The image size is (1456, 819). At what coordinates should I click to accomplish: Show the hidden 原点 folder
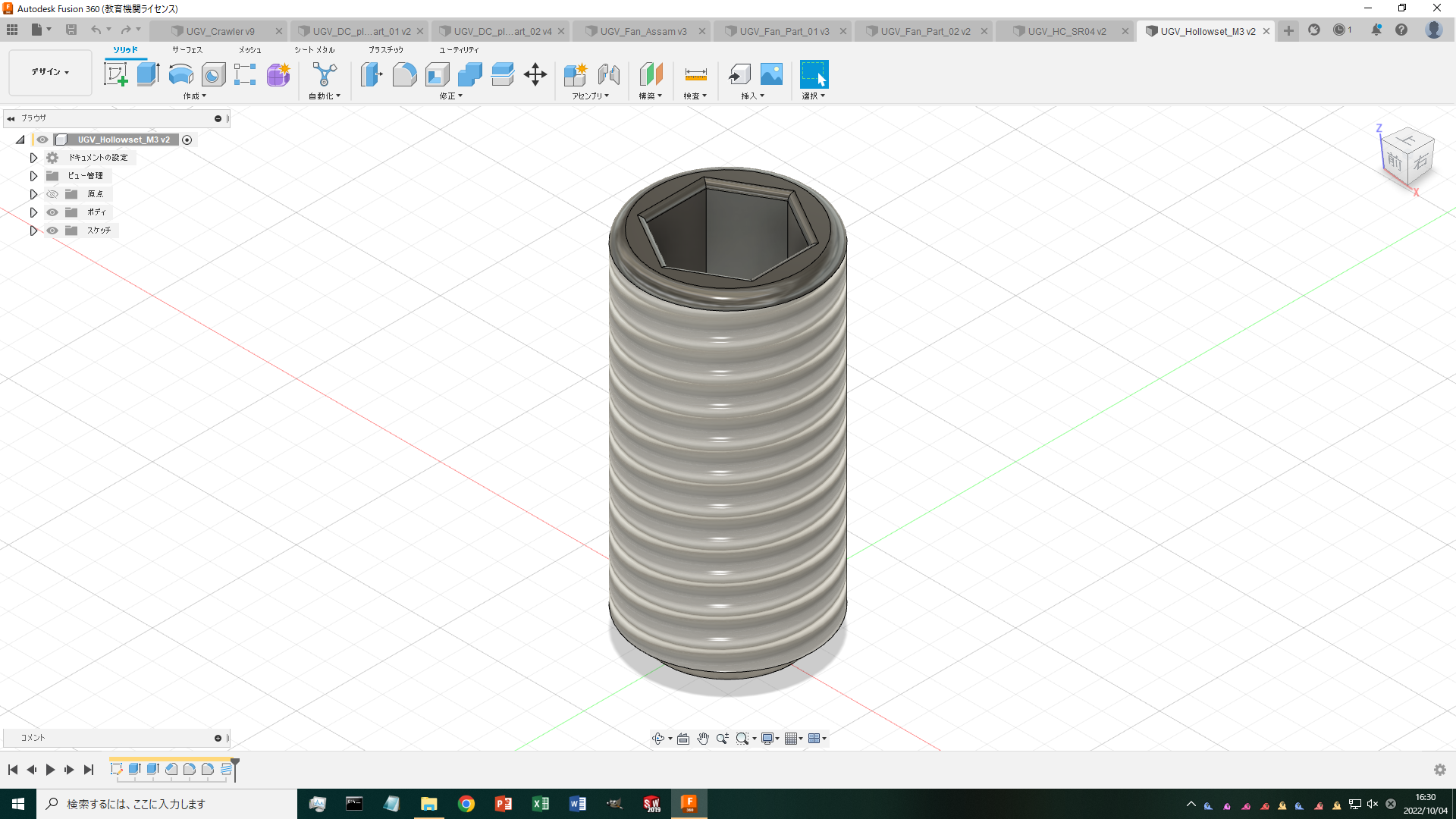click(52, 194)
